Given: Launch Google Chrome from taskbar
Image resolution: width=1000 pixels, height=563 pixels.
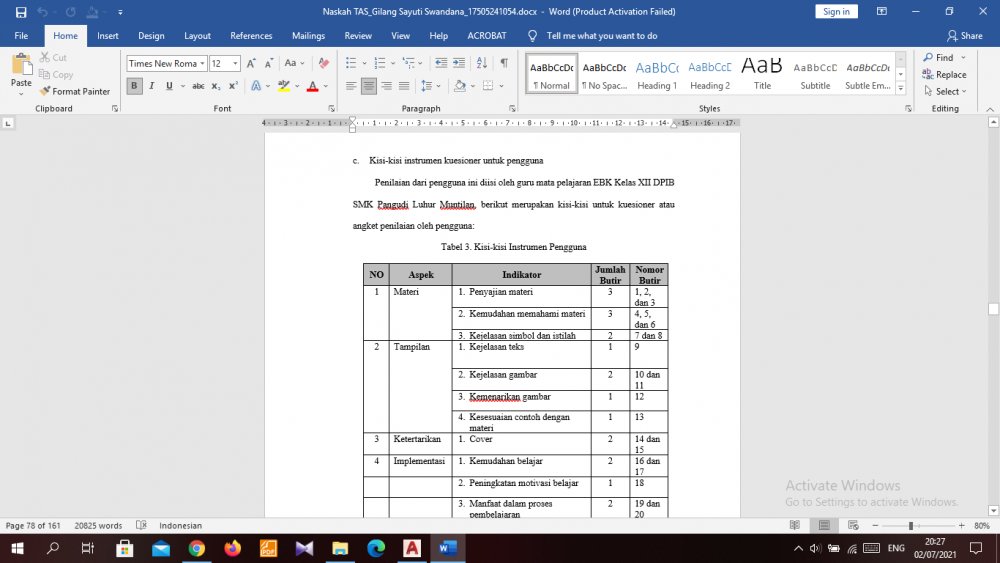Looking at the screenshot, I should 196,548.
